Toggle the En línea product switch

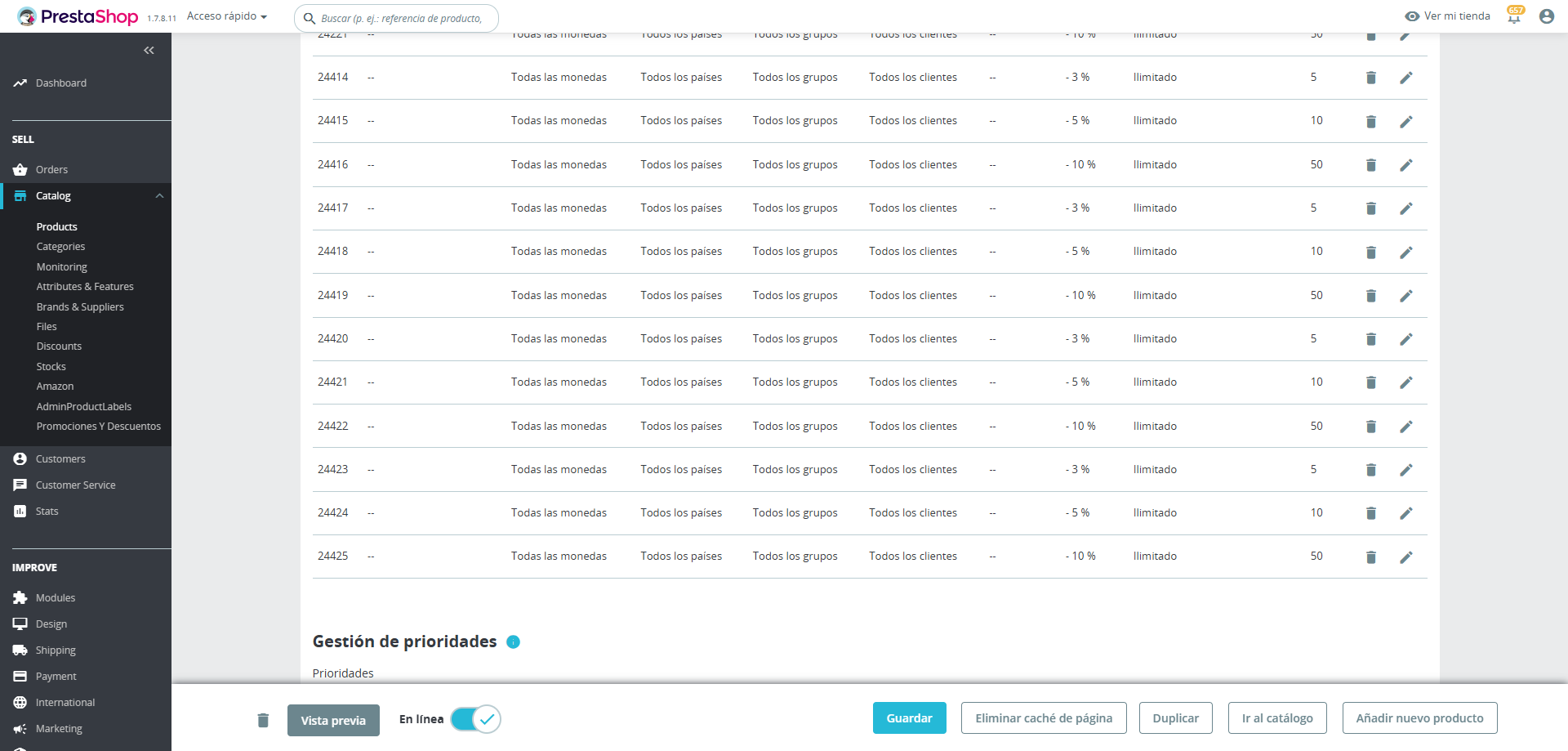click(x=475, y=719)
